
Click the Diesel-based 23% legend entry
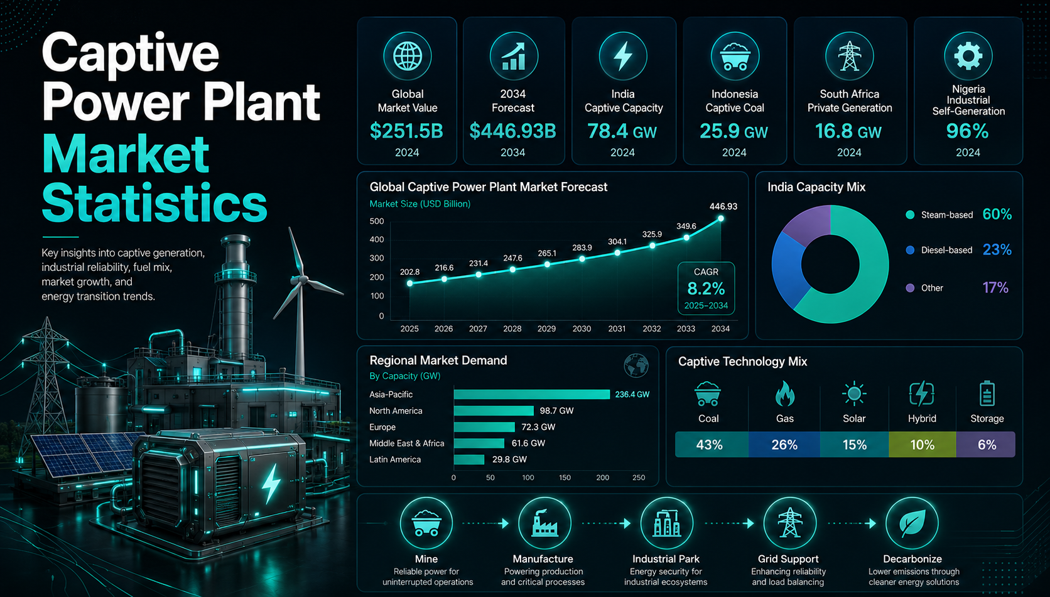point(958,250)
